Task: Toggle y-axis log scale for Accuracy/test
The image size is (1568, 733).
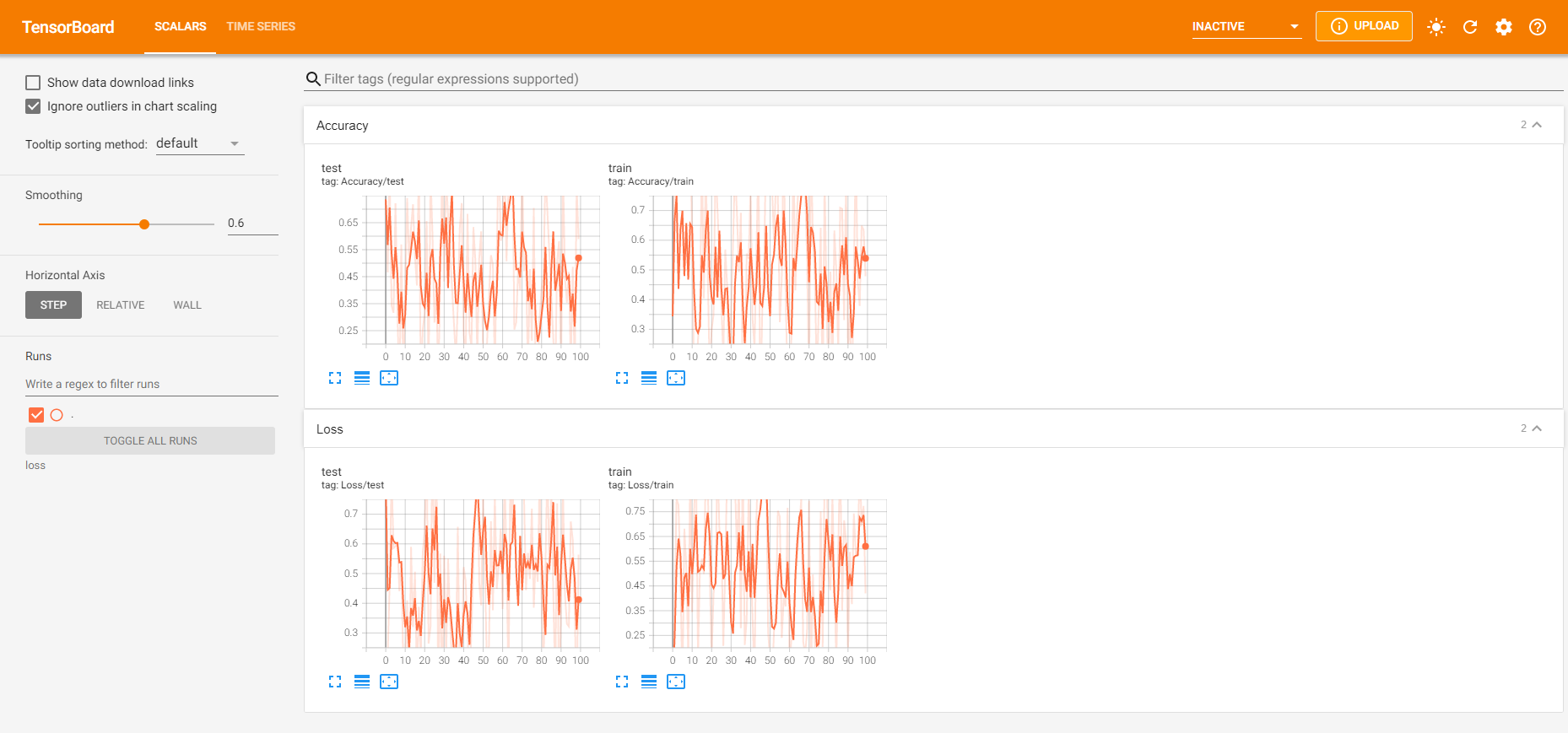Action: 362,378
